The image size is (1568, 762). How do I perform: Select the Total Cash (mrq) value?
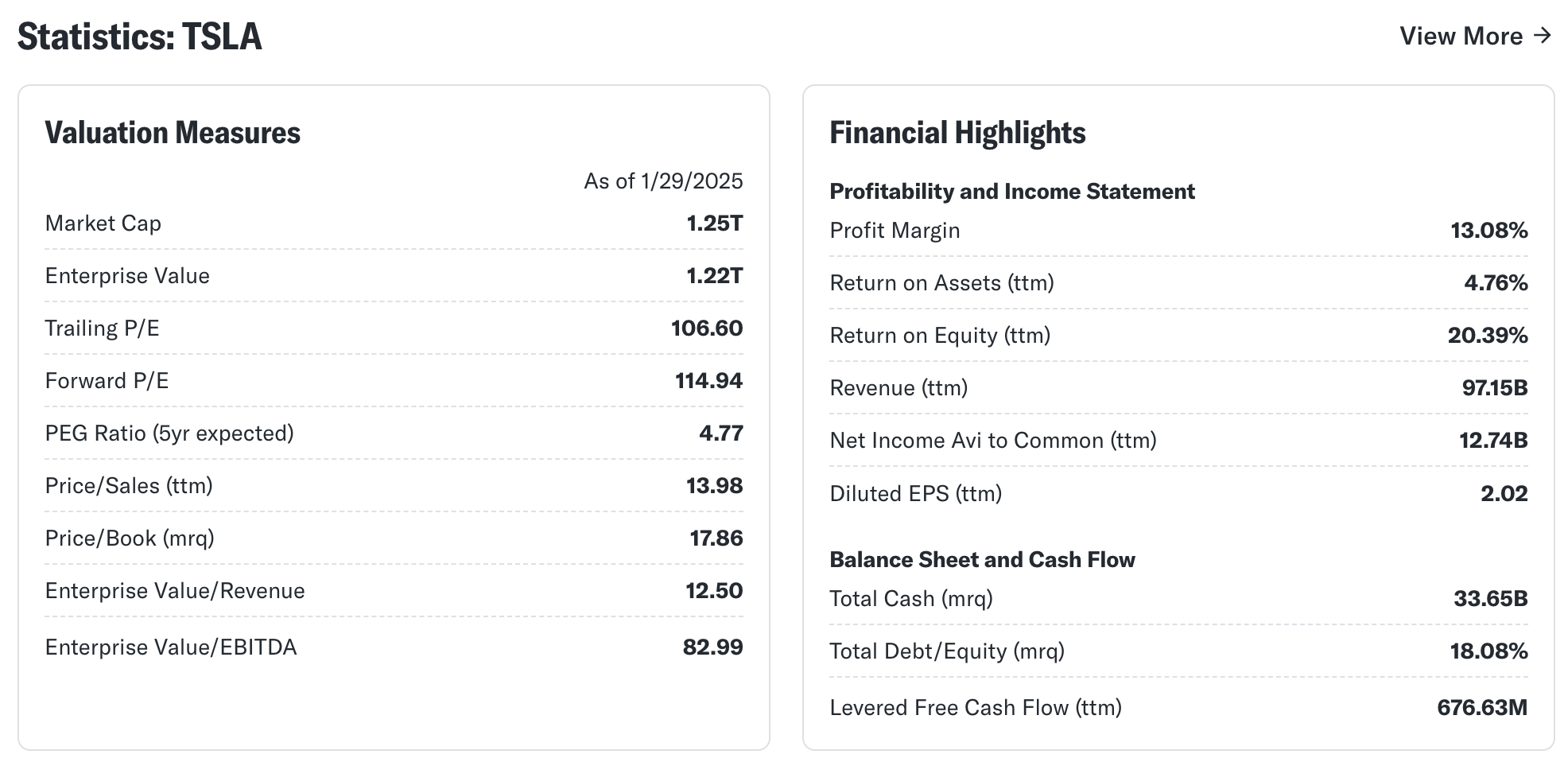click(1491, 599)
